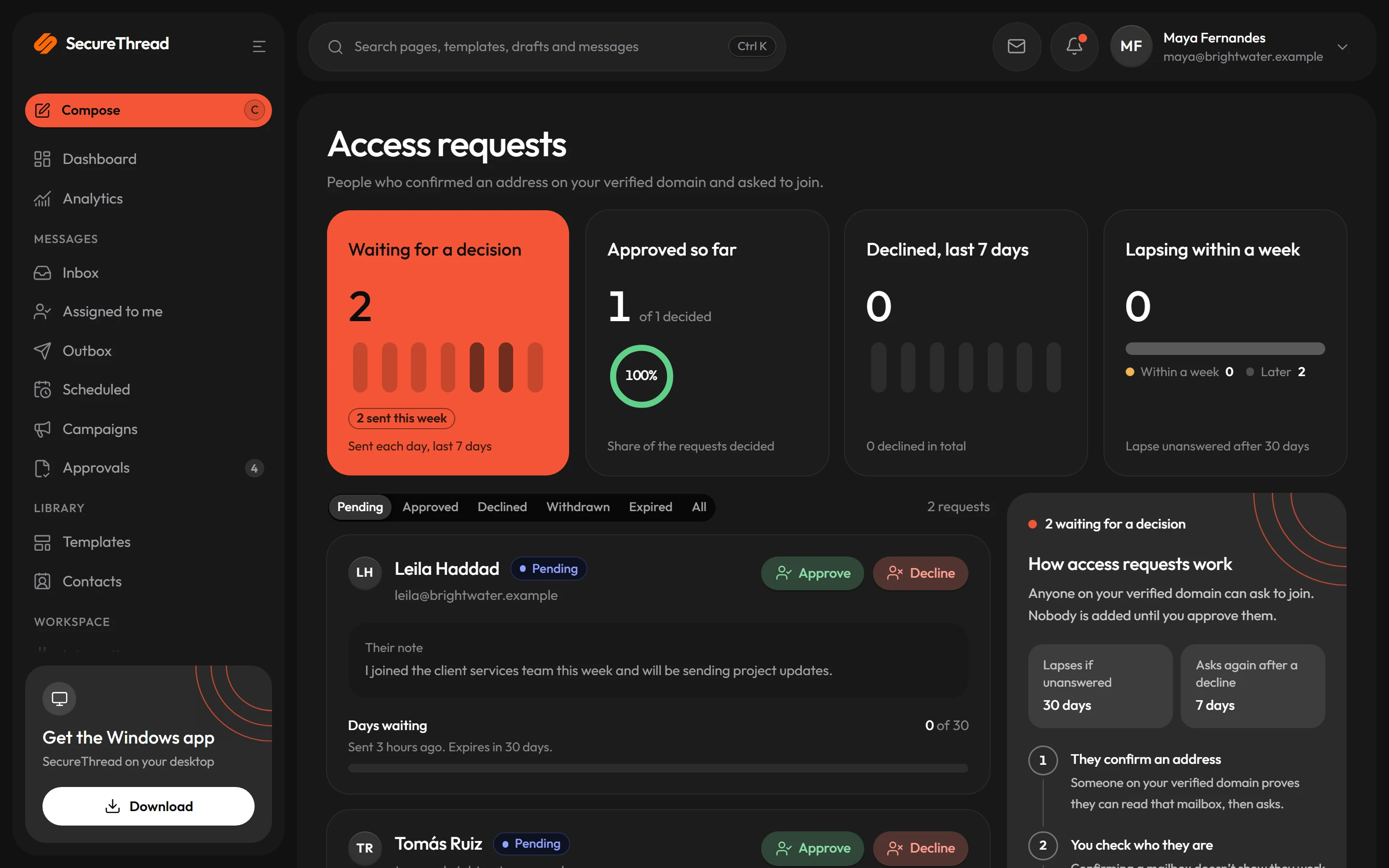This screenshot has width=1389, height=868.
Task: Click the desktop monitor icon in app promo
Action: (59, 698)
